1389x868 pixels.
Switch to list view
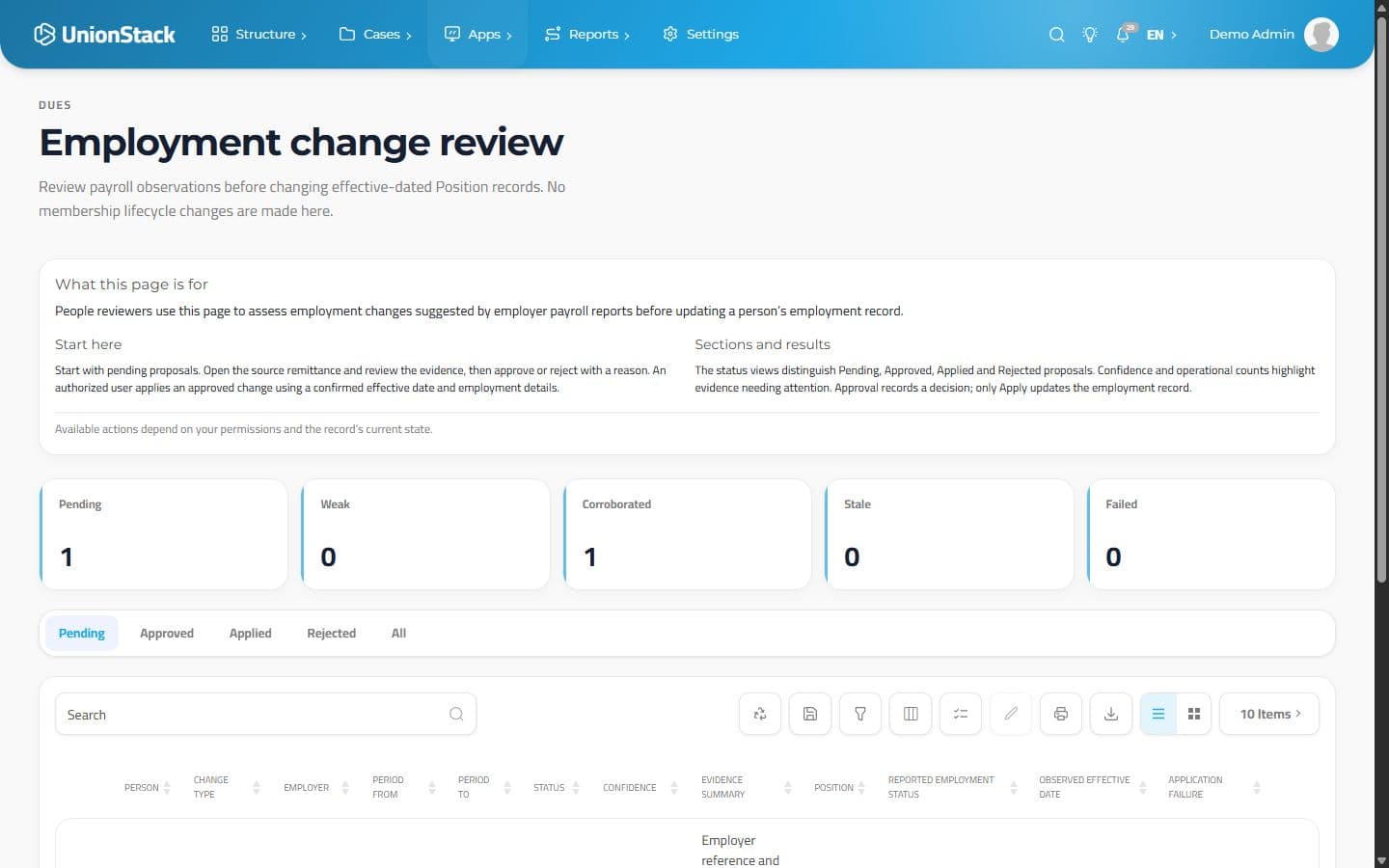[1158, 714]
